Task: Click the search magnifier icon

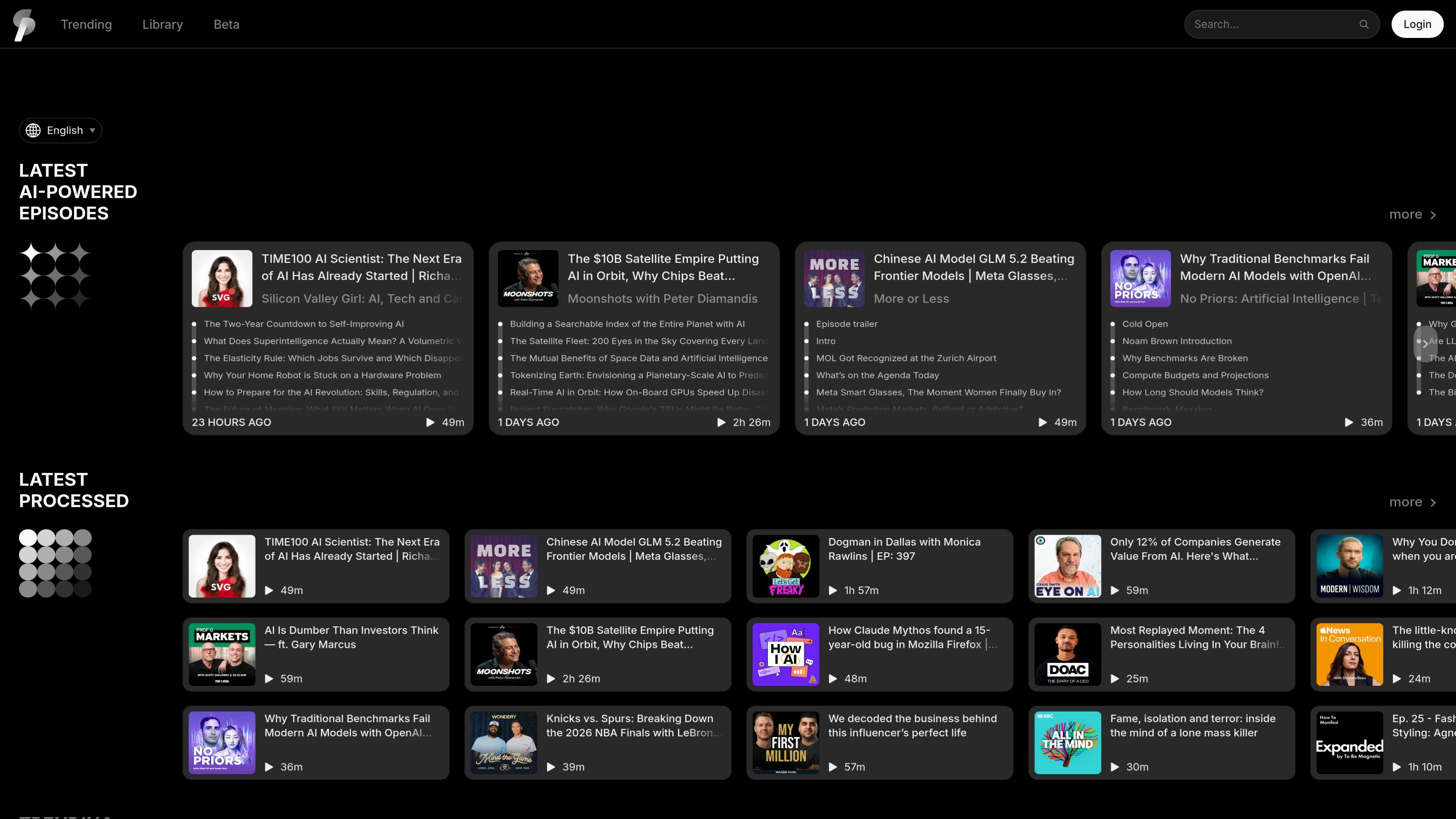Action: point(1364,24)
